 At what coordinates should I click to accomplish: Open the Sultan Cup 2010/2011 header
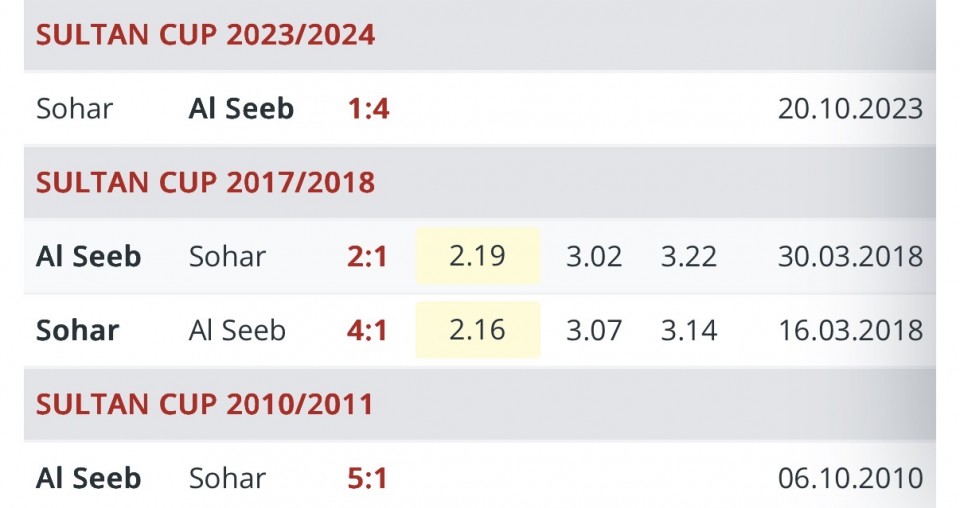[204, 404]
